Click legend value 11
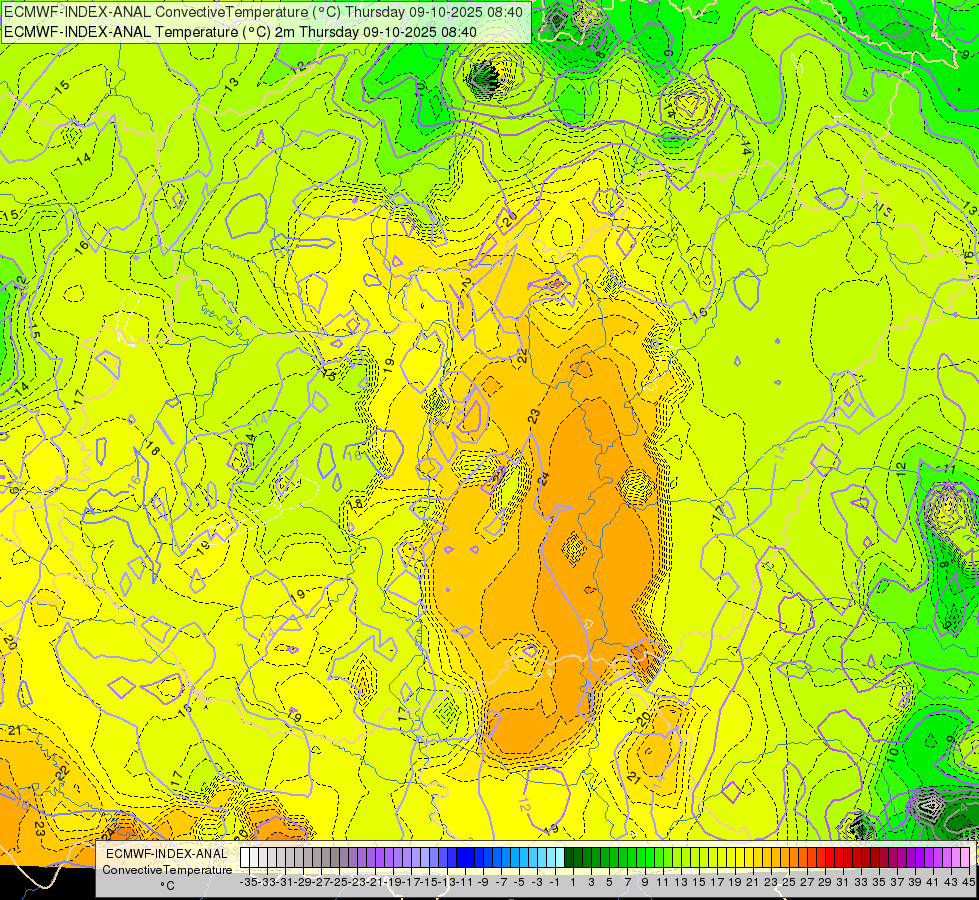Image resolution: width=979 pixels, height=900 pixels. pos(663,883)
